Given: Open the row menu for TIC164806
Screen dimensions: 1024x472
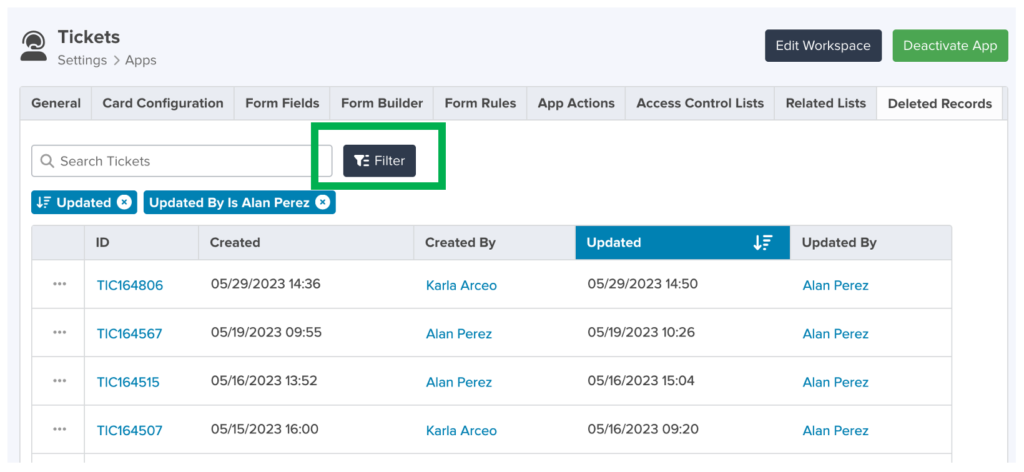Looking at the screenshot, I should pos(59,284).
